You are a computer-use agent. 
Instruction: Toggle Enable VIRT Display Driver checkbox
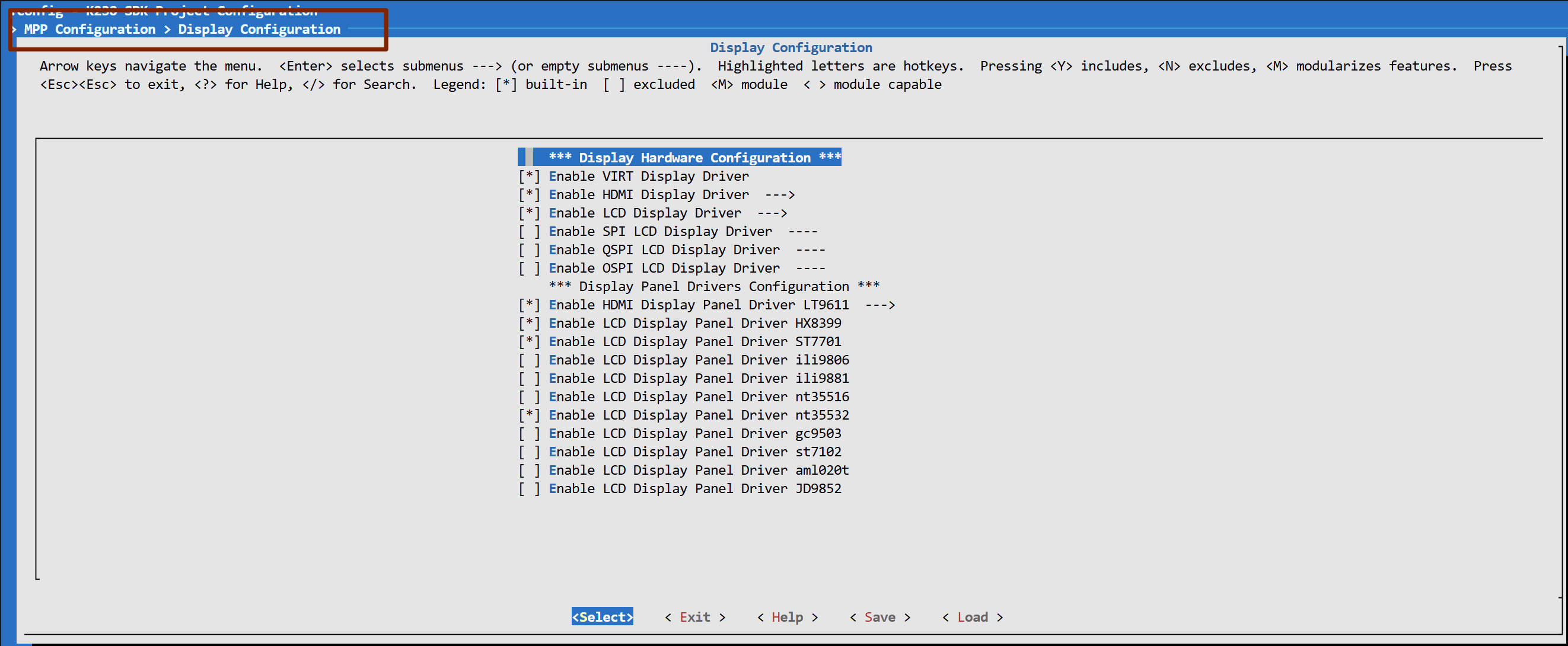click(529, 177)
